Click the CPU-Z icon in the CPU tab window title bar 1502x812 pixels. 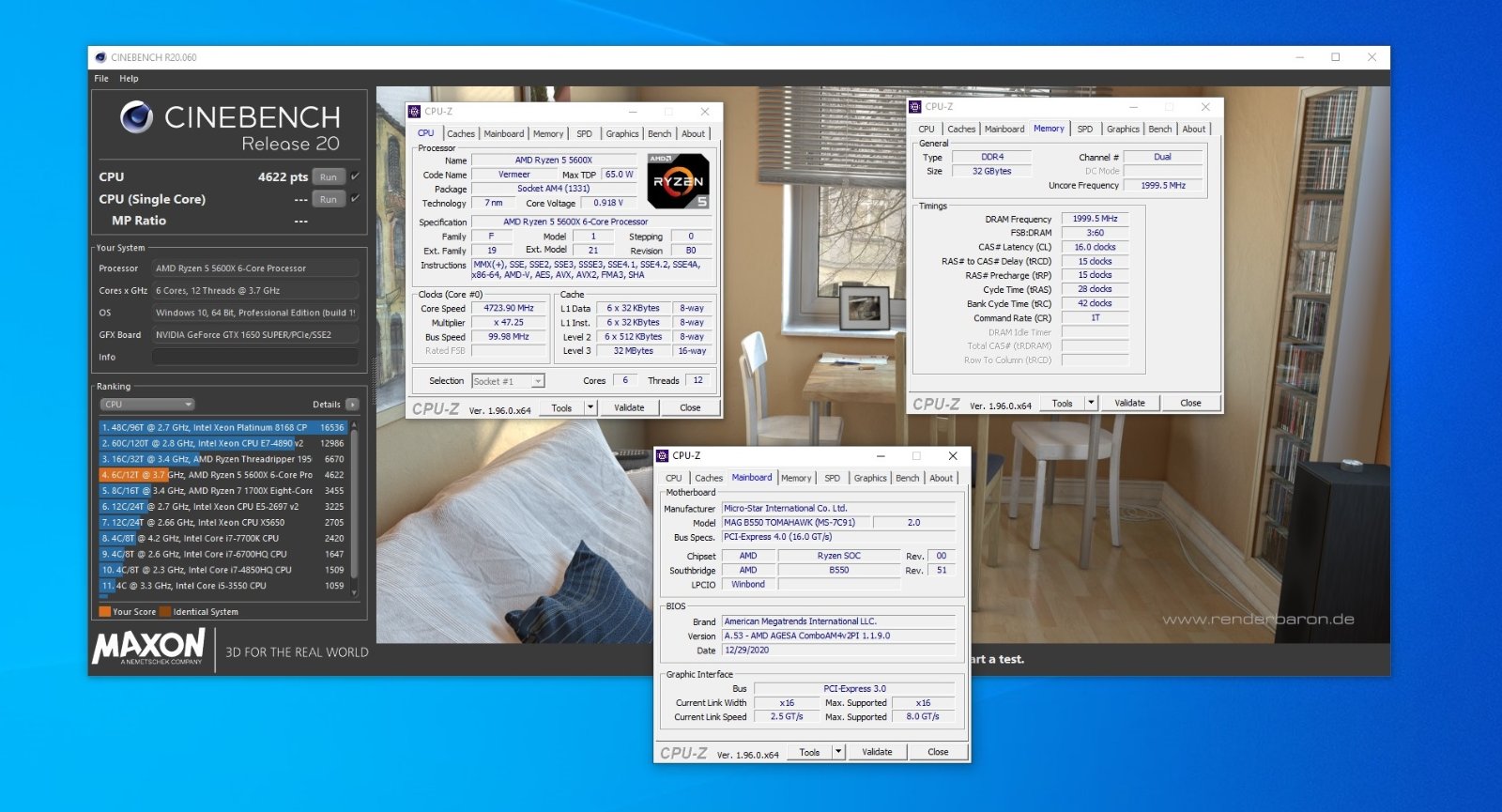tap(415, 111)
